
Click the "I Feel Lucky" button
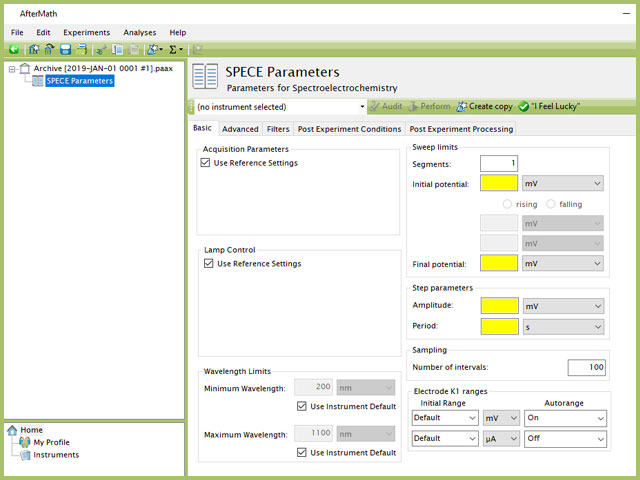(x=549, y=107)
